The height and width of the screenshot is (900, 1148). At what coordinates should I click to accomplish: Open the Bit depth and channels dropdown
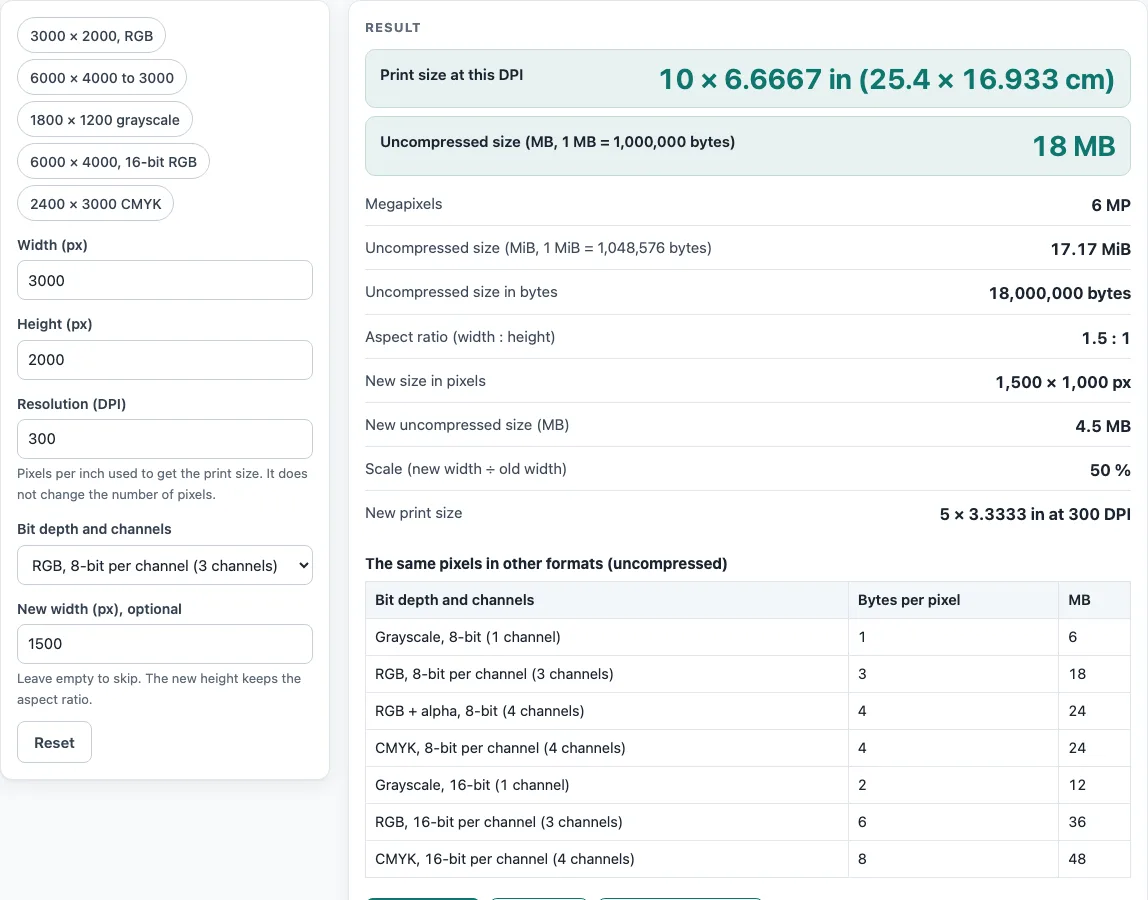(x=165, y=565)
